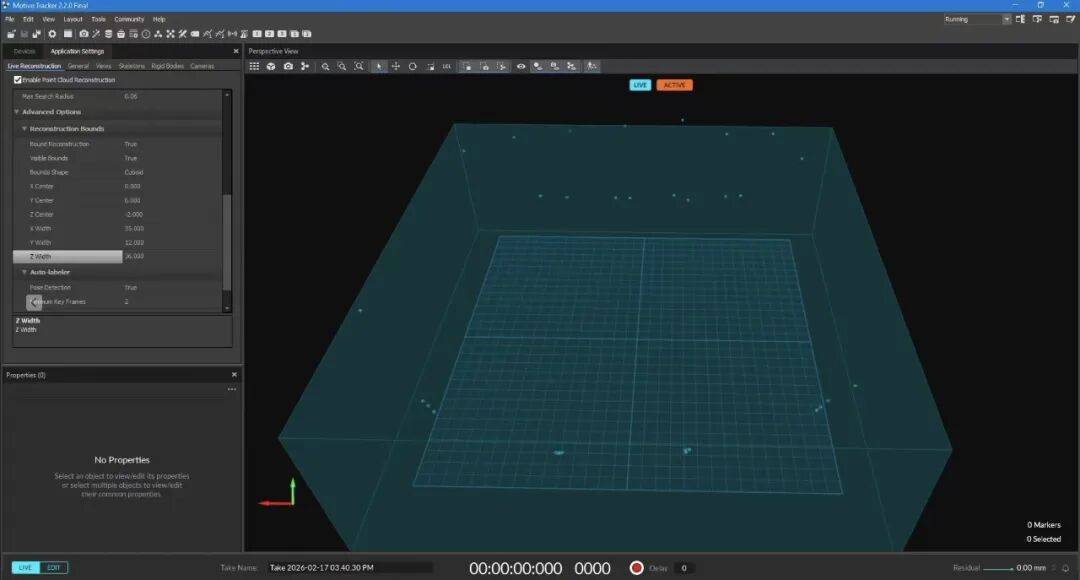1080x580 pixels.
Task: Click the orange ACTIVE button in viewport
Action: pos(674,85)
